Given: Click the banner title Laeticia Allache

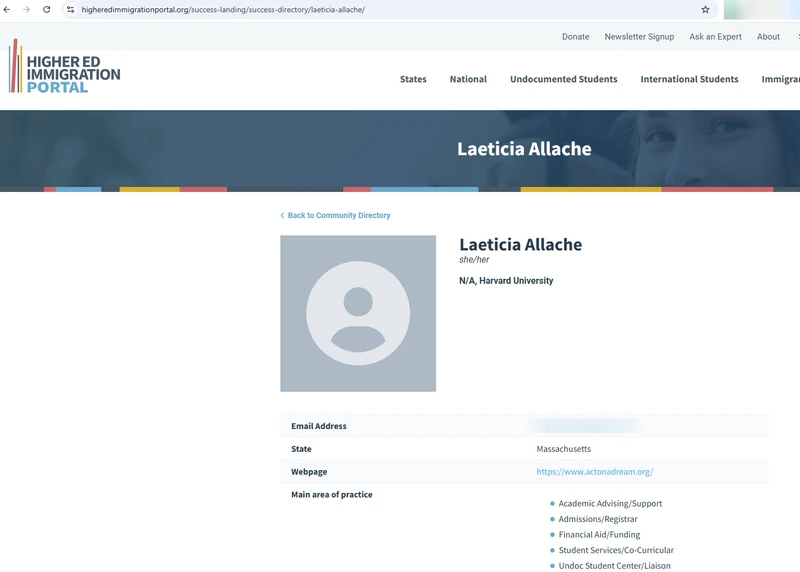Looking at the screenshot, I should coord(524,149).
